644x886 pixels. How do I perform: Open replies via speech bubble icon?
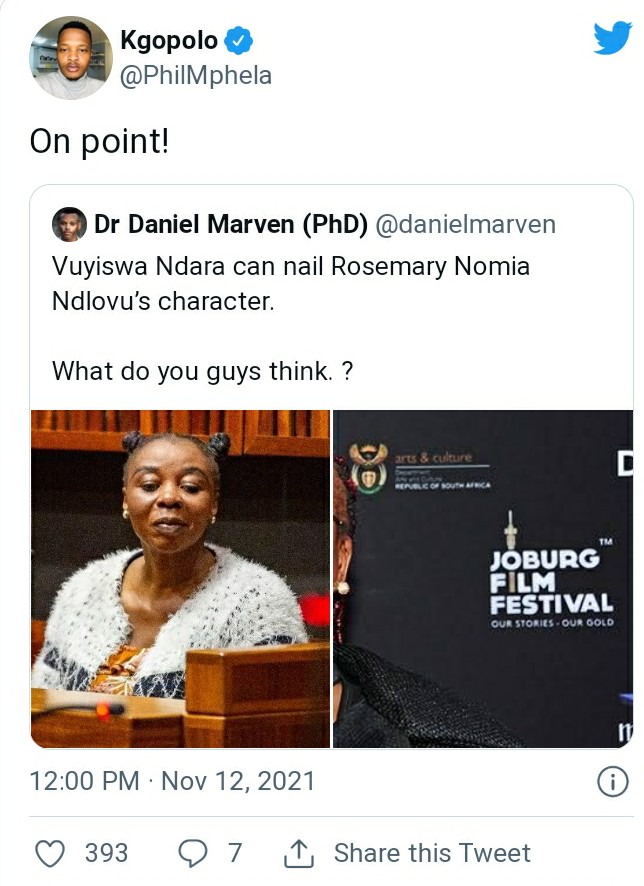tap(193, 853)
